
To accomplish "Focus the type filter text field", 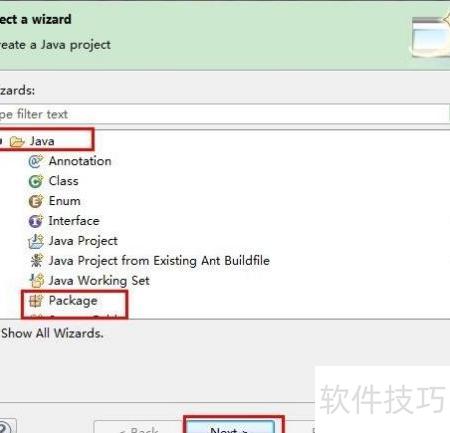I will [224, 114].
